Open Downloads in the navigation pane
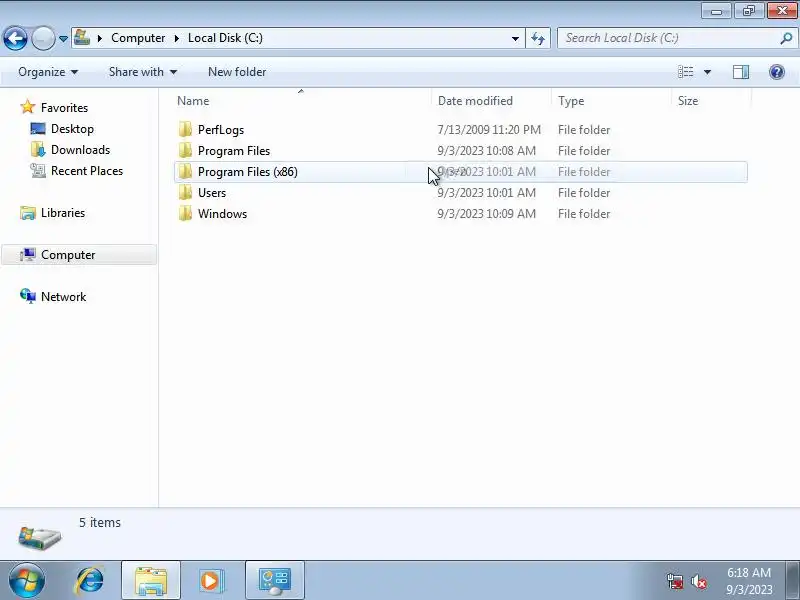The width and height of the screenshot is (800, 600). (80, 149)
